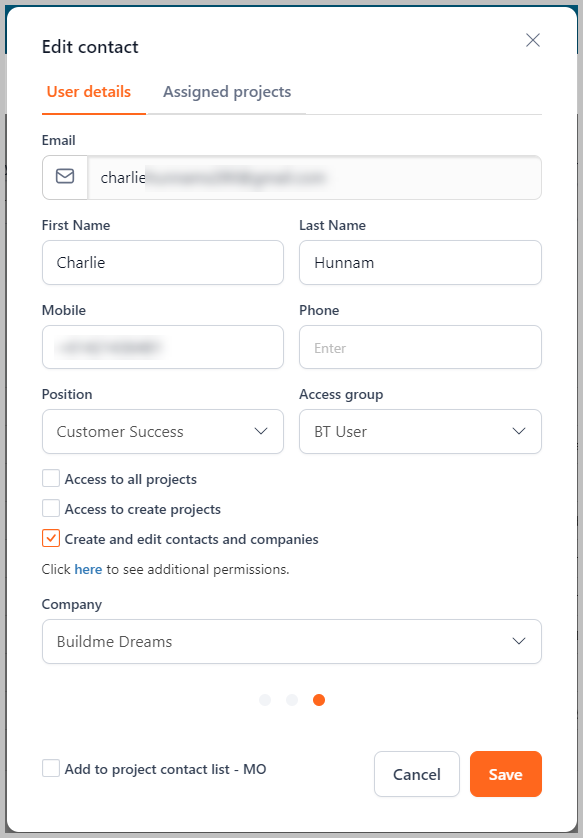This screenshot has height=838, width=583.
Task: Click the Company field chevron arrow
Action: 519,641
